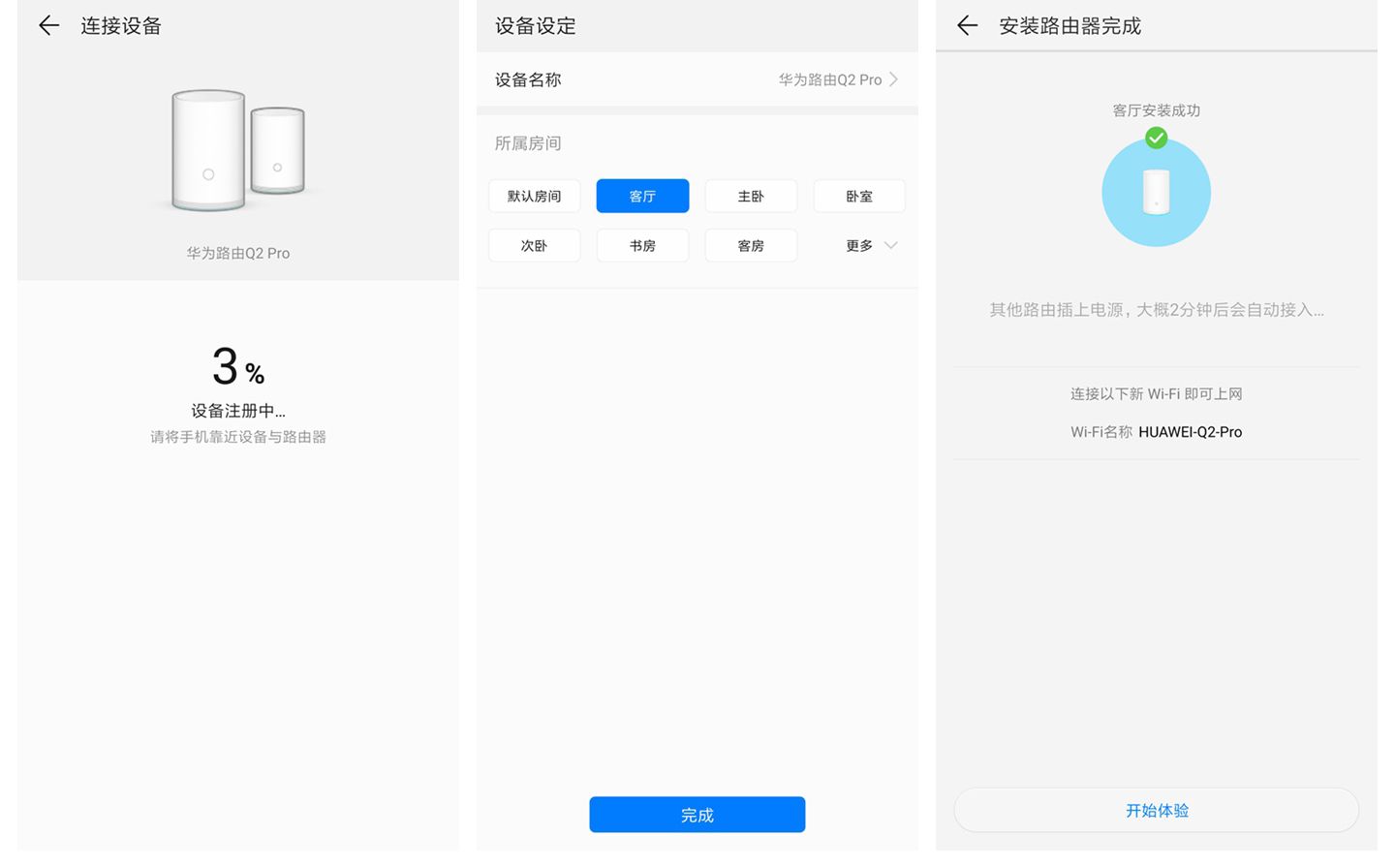Image resolution: width=1395 pixels, height=868 pixels.
Task: Tap the 设备注册中... status text
Action: tap(238, 411)
